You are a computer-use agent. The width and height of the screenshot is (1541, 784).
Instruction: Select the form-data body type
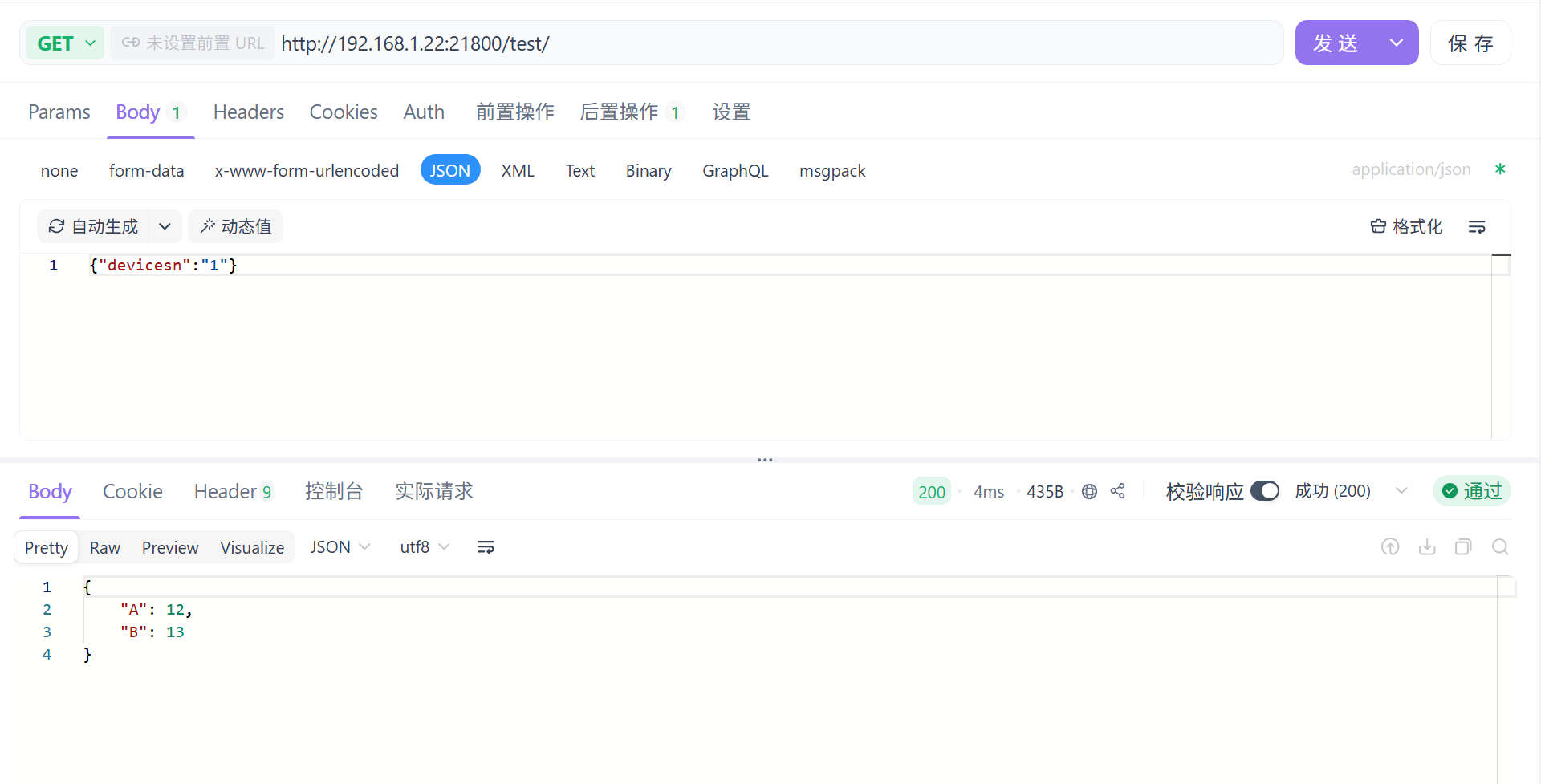tap(147, 171)
